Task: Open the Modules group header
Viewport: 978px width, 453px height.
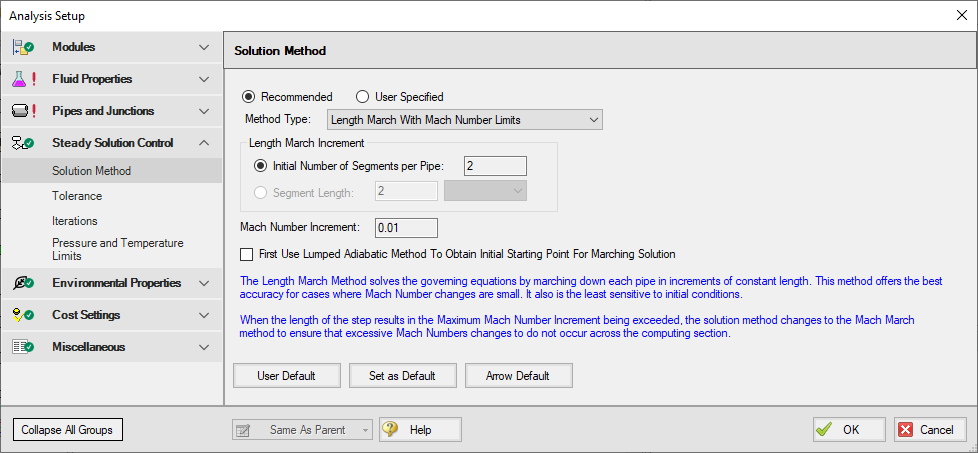Action: click(x=111, y=47)
